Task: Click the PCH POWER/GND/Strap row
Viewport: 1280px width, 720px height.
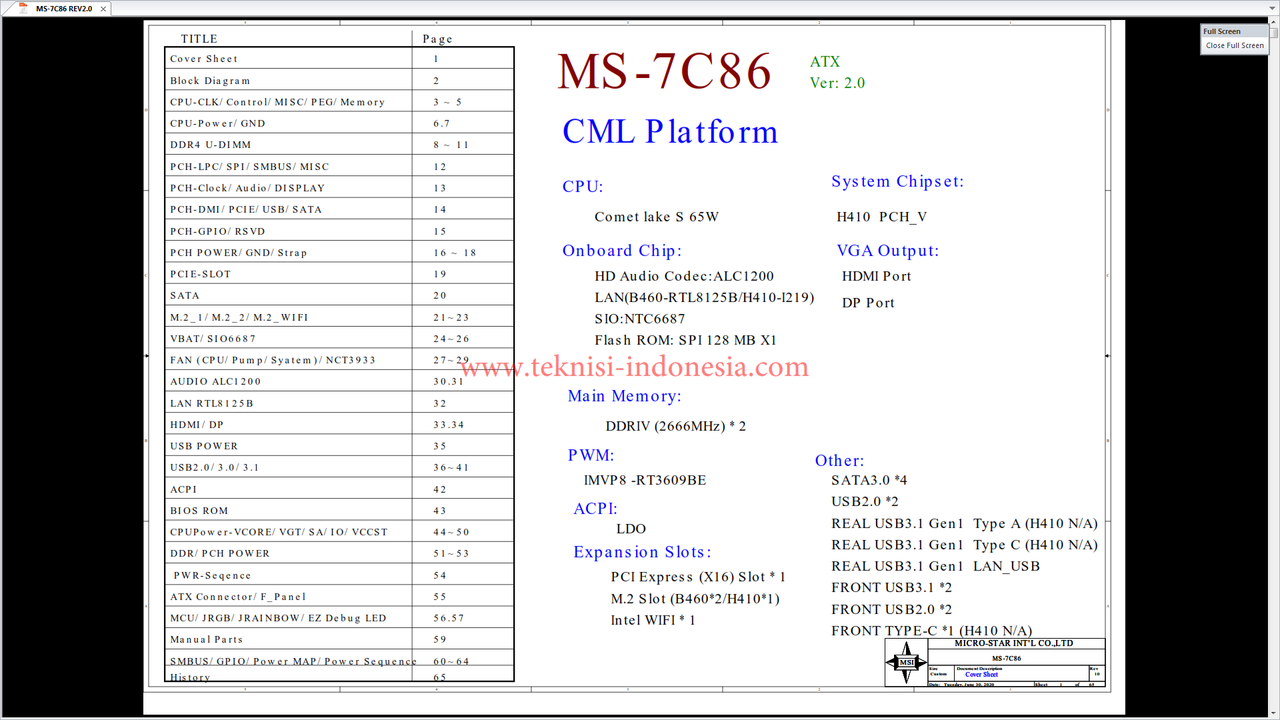Action: click(x=339, y=252)
